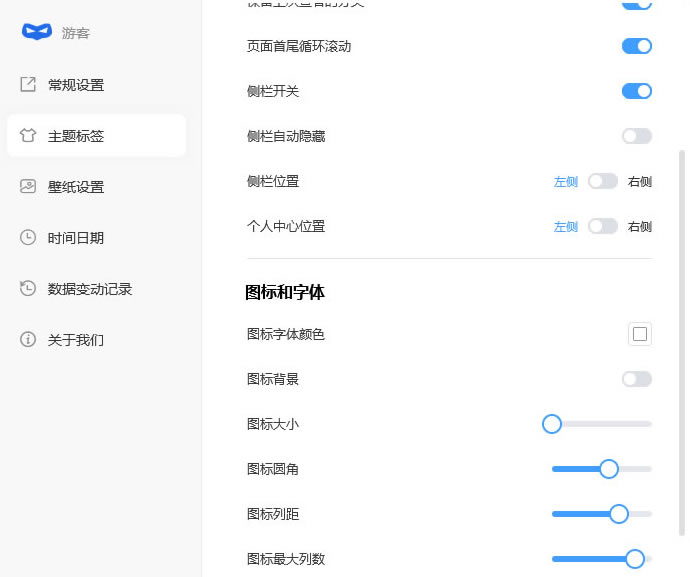
Task: Enable the 图标背景 toggle
Action: [636, 379]
